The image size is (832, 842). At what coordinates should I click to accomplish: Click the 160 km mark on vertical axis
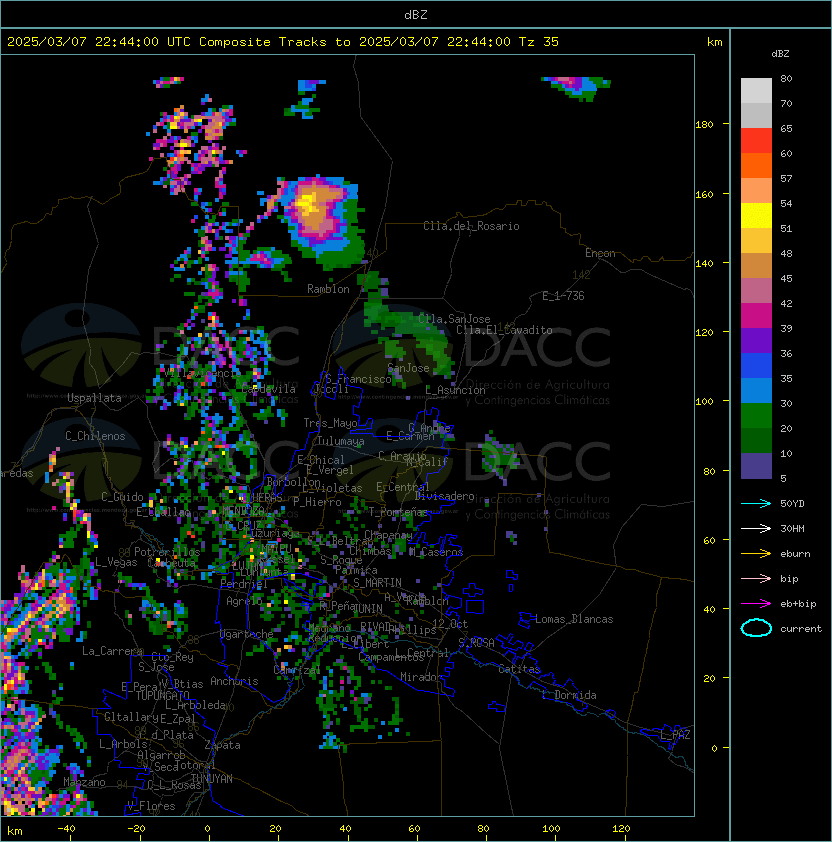tap(704, 194)
